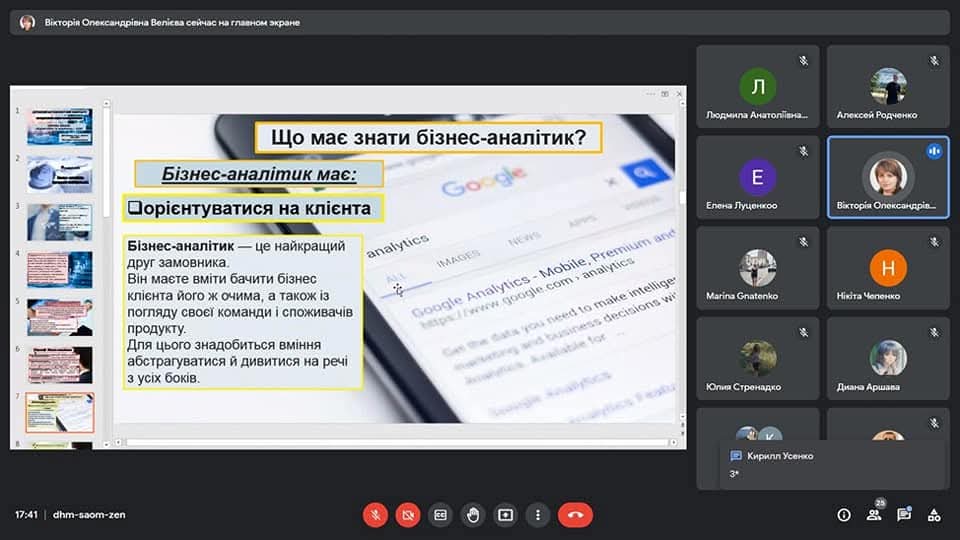Open the Activities shapes icon
Image resolution: width=960 pixels, height=540 pixels.
tap(934, 515)
